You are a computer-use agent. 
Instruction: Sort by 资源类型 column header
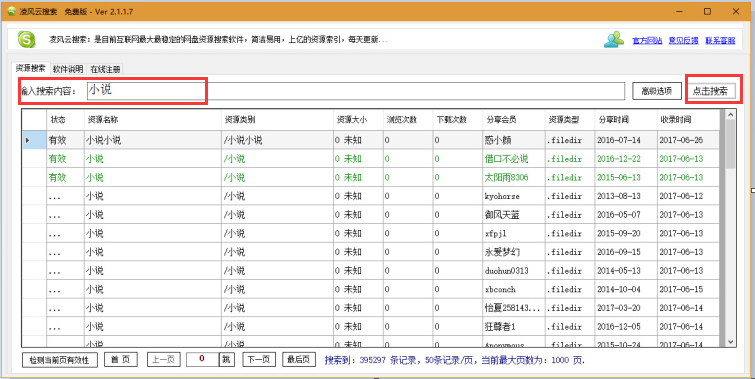click(x=570, y=120)
